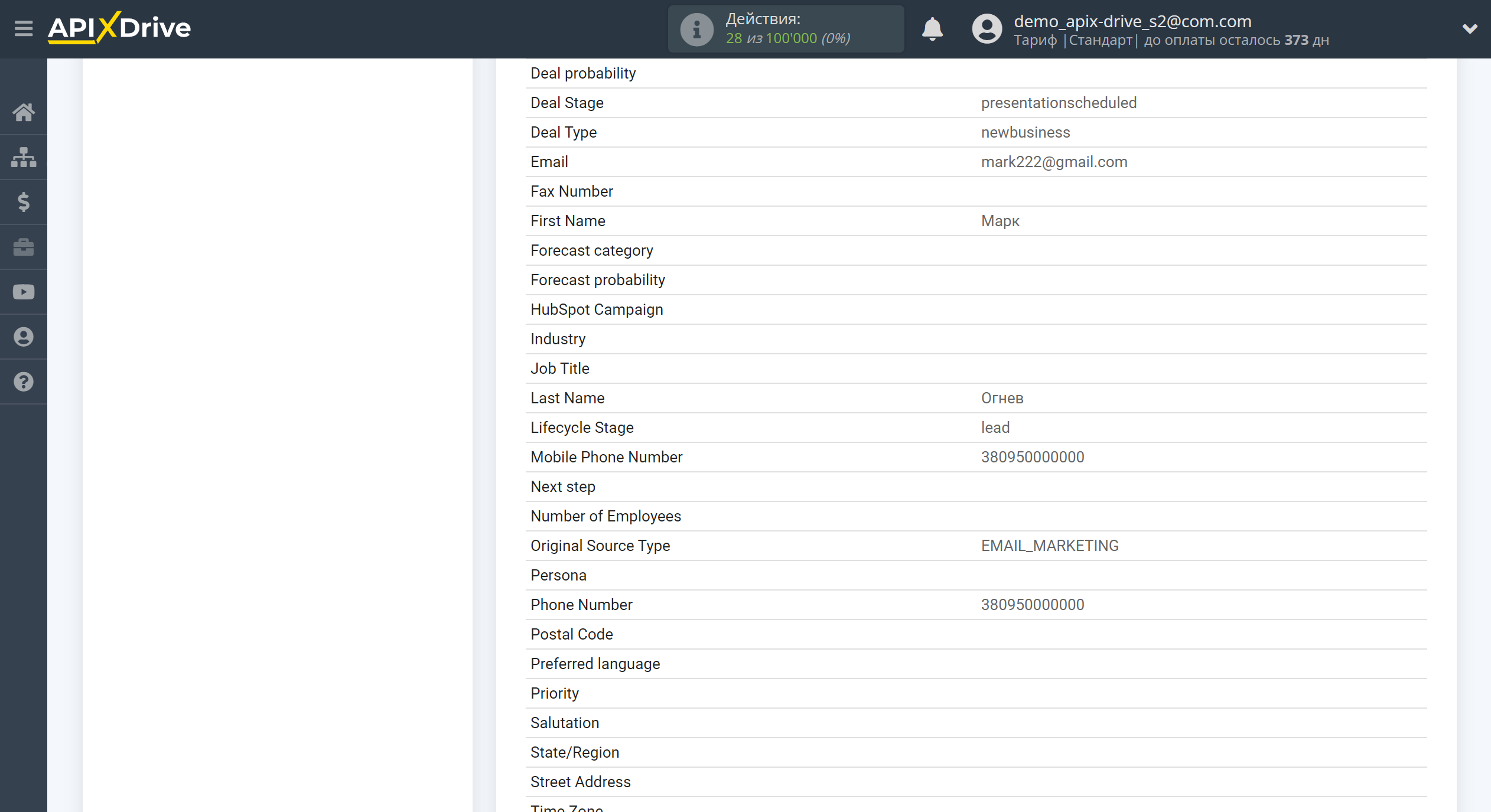This screenshot has width=1491, height=812.
Task: Click the Postal Code row
Action: [x=976, y=634]
